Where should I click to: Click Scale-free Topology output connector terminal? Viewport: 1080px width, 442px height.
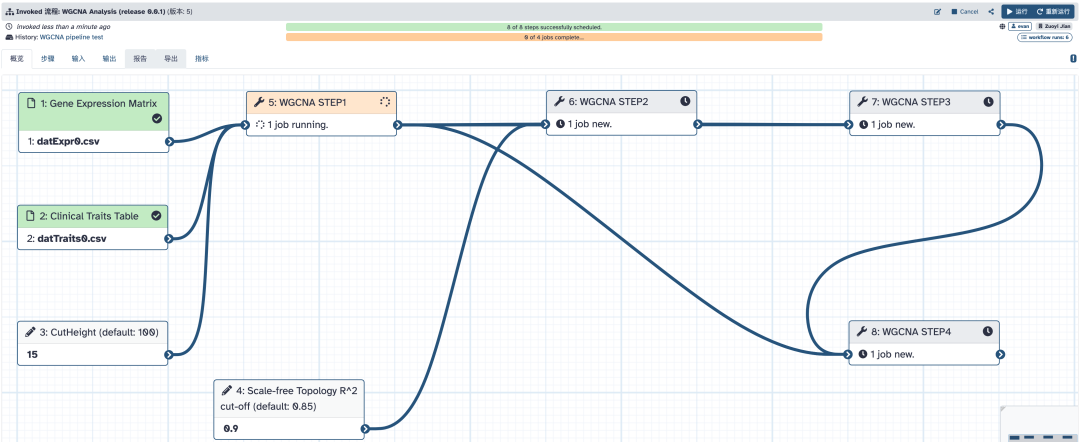pos(365,428)
